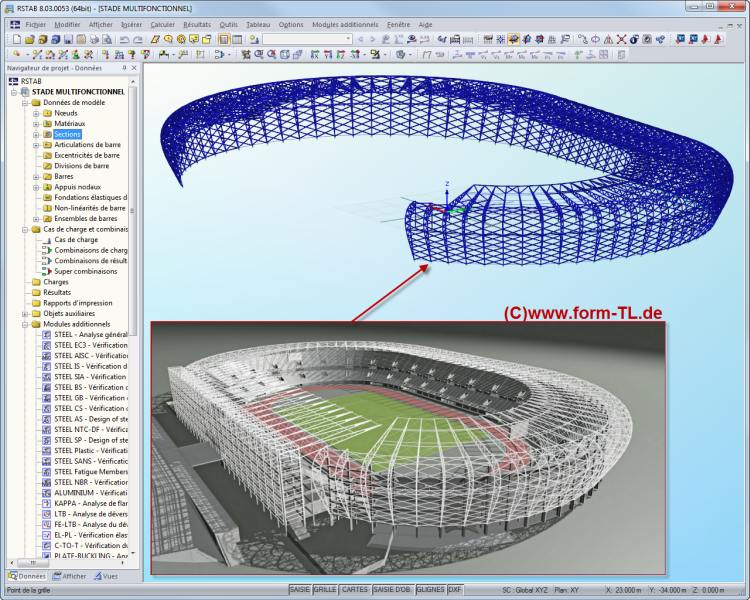Switch to the Afficher navigator tab
The height and width of the screenshot is (600, 750).
pyautogui.click(x=69, y=576)
